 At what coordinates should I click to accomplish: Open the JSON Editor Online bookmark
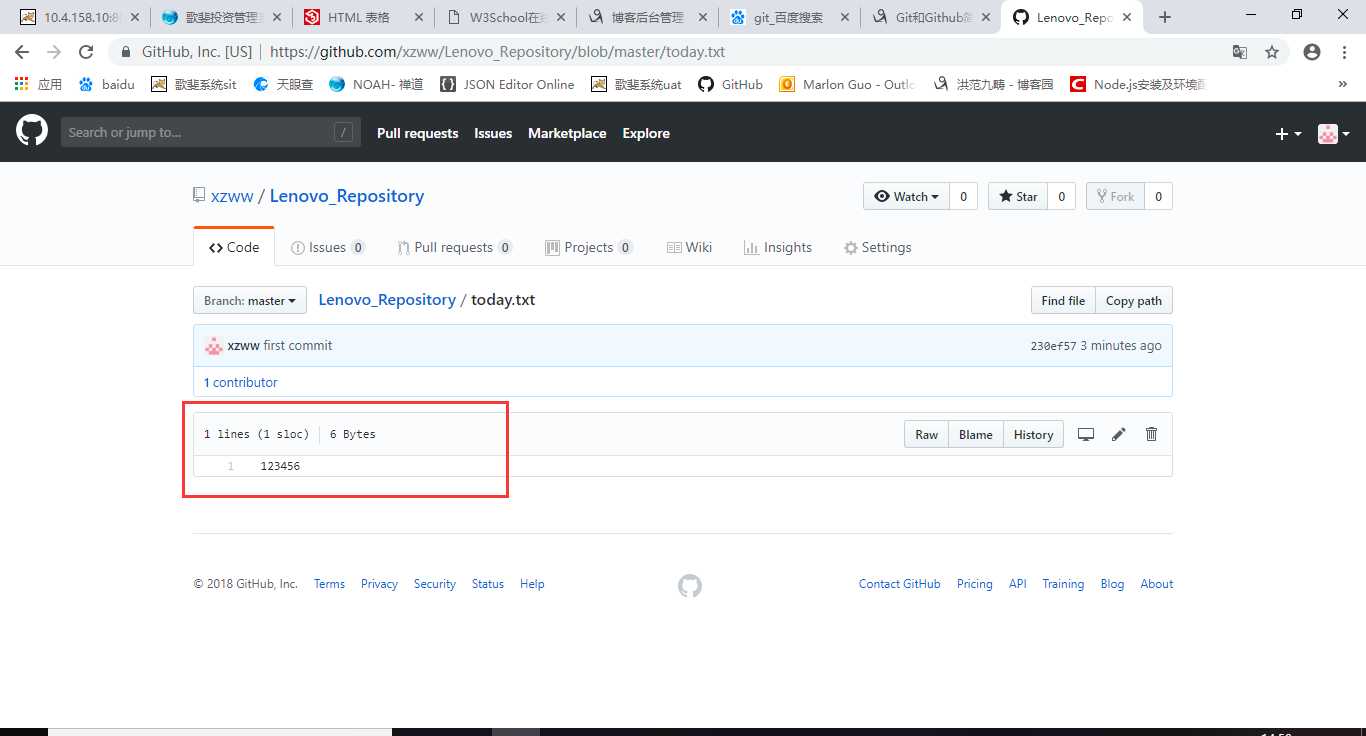pyautogui.click(x=507, y=84)
